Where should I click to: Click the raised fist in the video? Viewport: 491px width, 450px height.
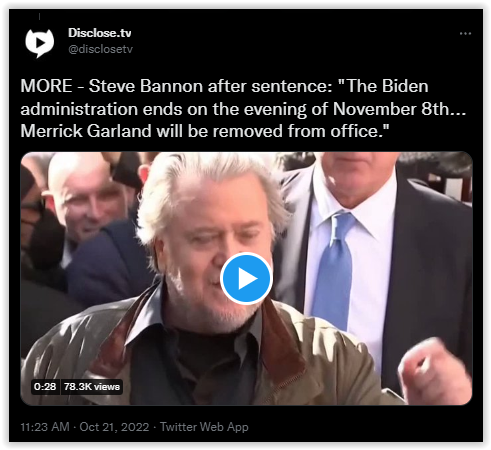pyautogui.click(x=432, y=368)
